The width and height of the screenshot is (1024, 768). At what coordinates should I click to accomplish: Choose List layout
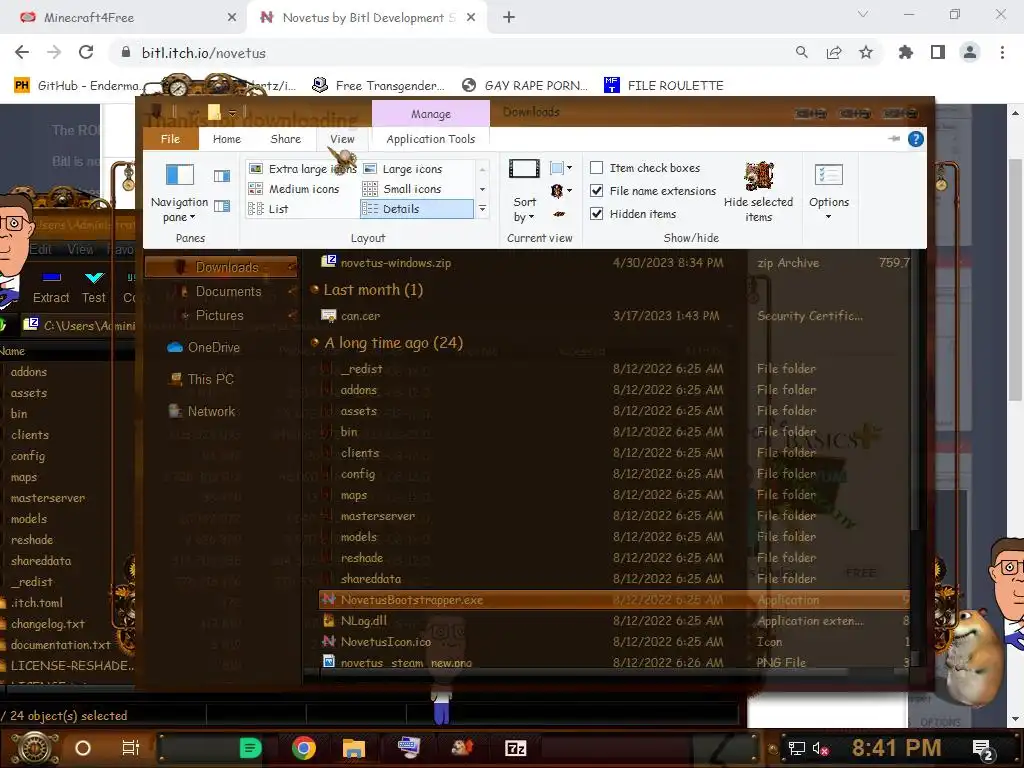coord(269,209)
